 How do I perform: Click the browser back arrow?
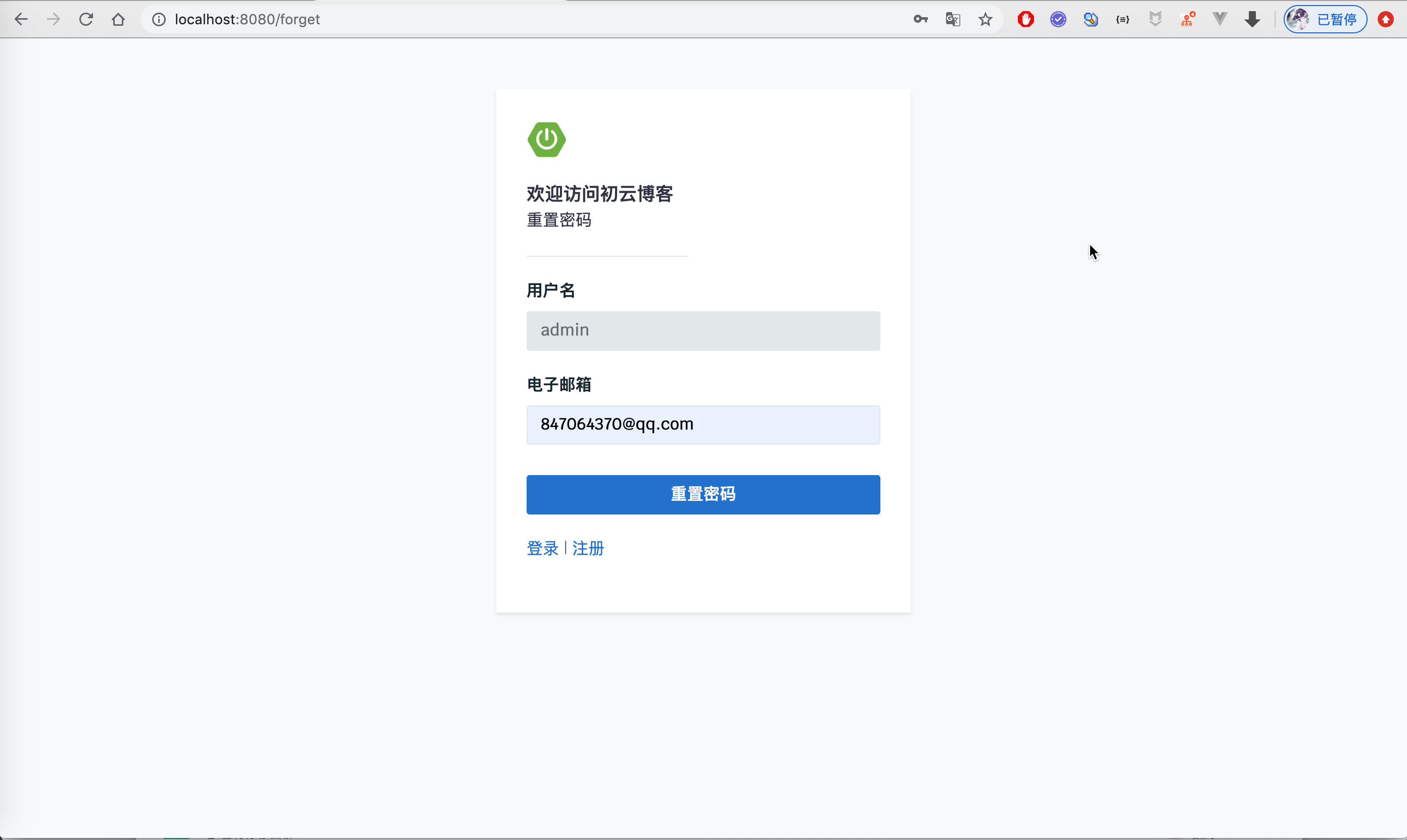tap(21, 19)
